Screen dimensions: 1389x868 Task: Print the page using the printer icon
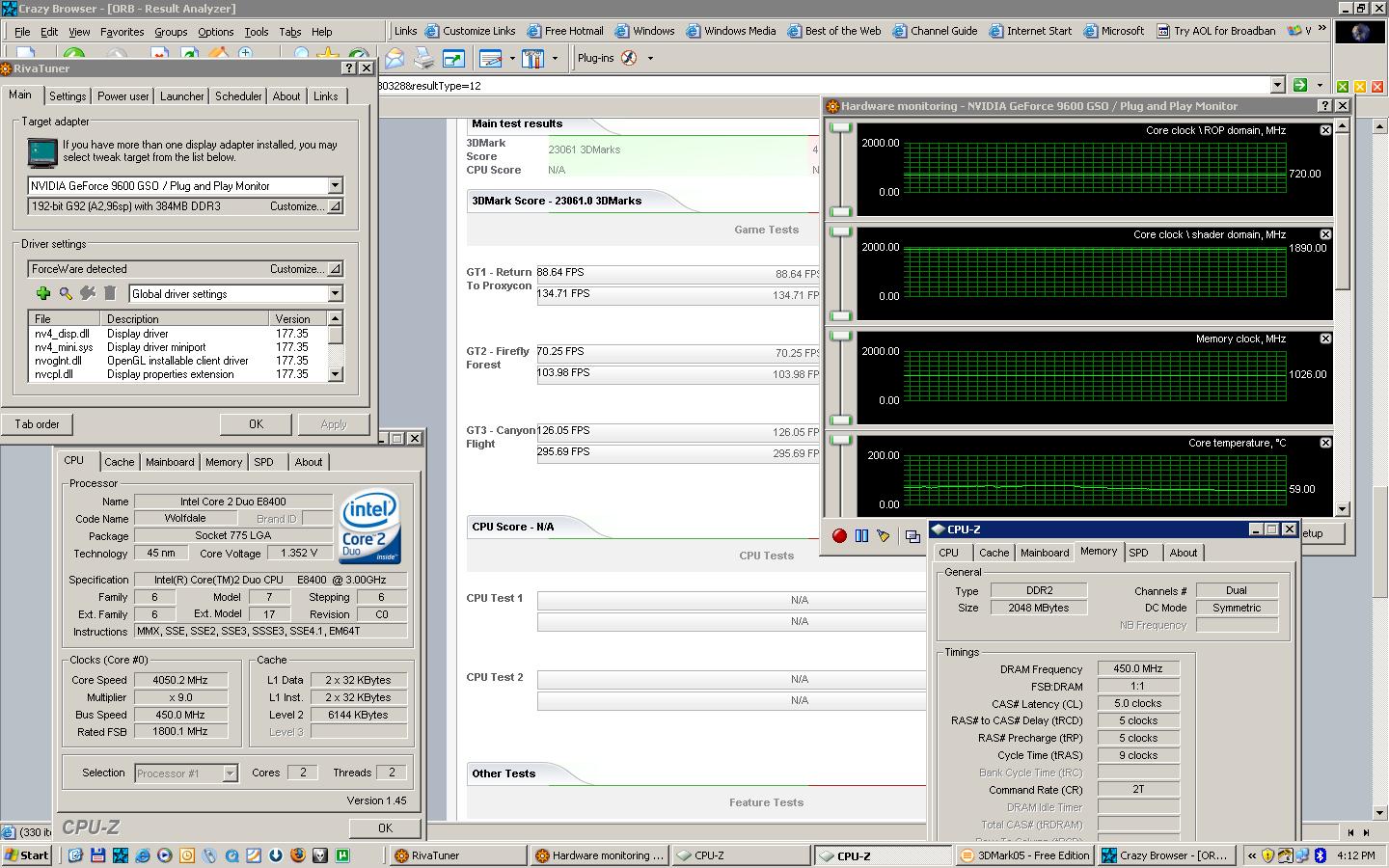(x=423, y=59)
